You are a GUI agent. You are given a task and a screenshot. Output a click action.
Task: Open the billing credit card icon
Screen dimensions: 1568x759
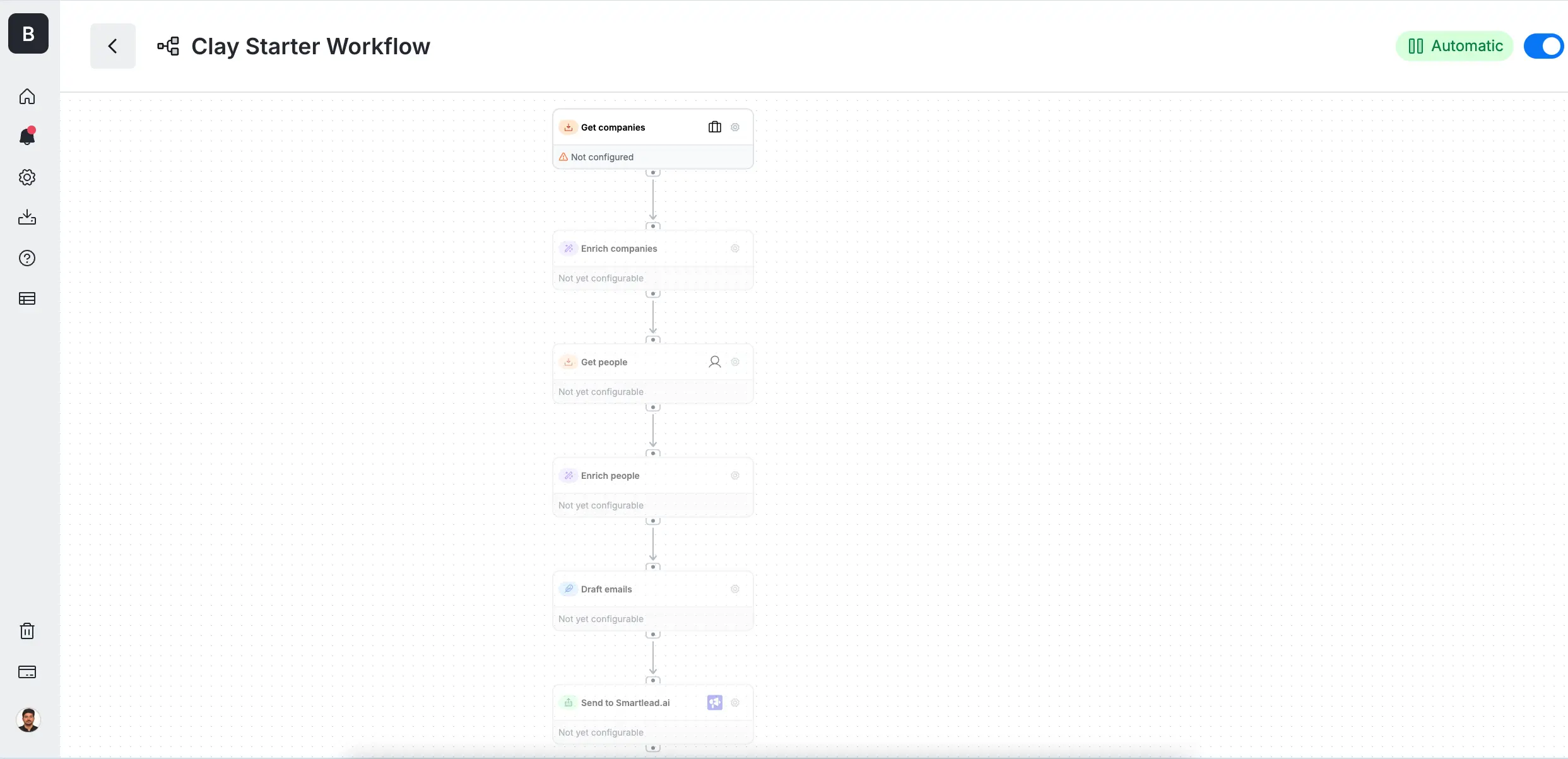pyautogui.click(x=27, y=672)
